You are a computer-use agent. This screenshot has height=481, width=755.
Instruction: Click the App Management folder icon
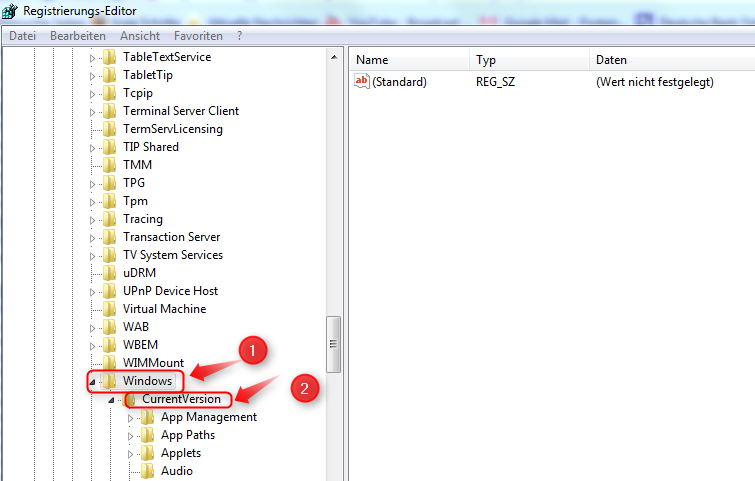(x=147, y=417)
